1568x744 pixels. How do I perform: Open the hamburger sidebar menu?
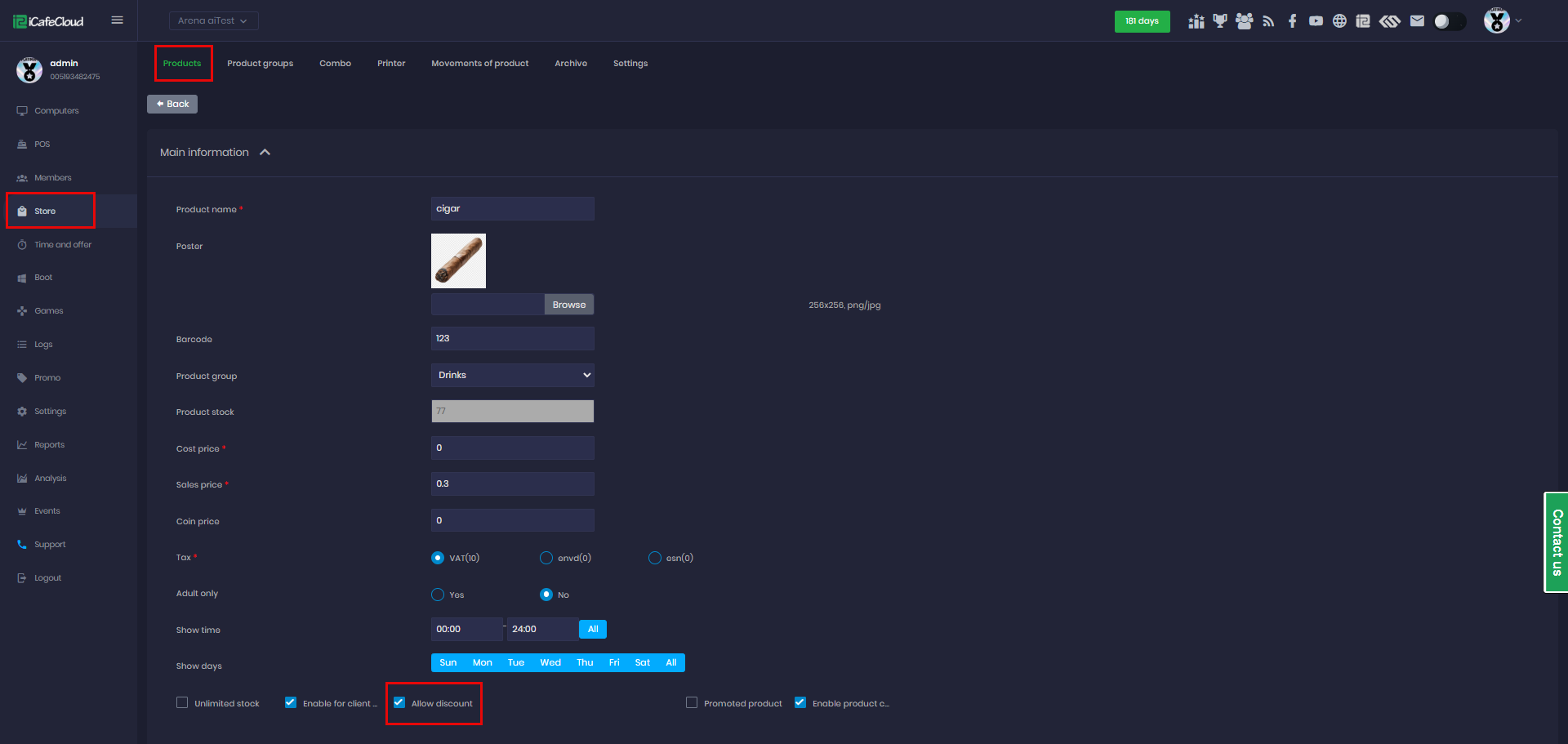coord(117,20)
